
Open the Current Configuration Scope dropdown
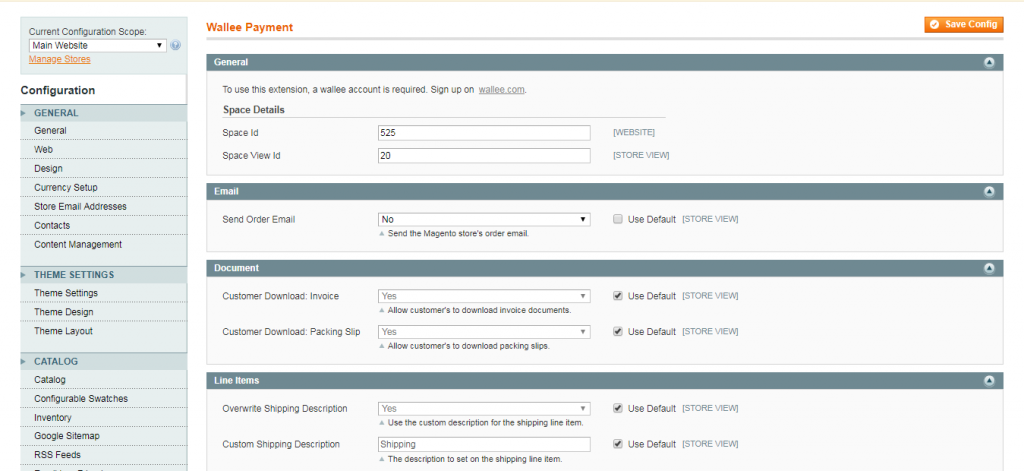[98, 46]
